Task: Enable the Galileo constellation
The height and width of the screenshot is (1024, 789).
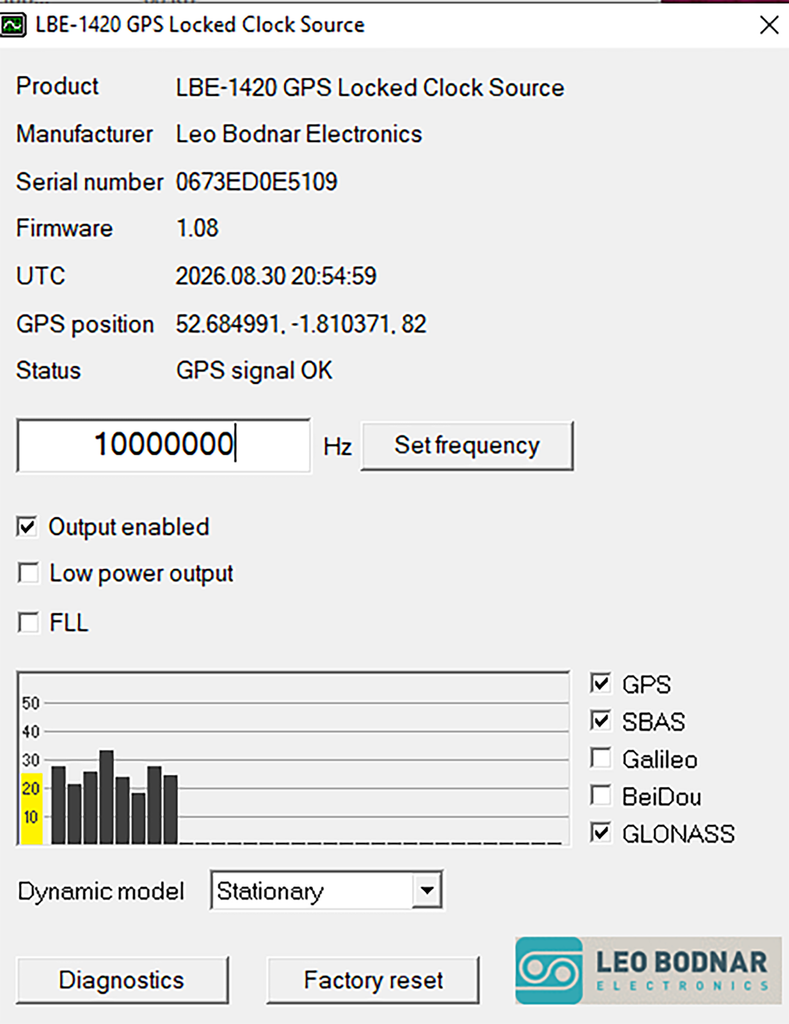Action: coord(600,758)
